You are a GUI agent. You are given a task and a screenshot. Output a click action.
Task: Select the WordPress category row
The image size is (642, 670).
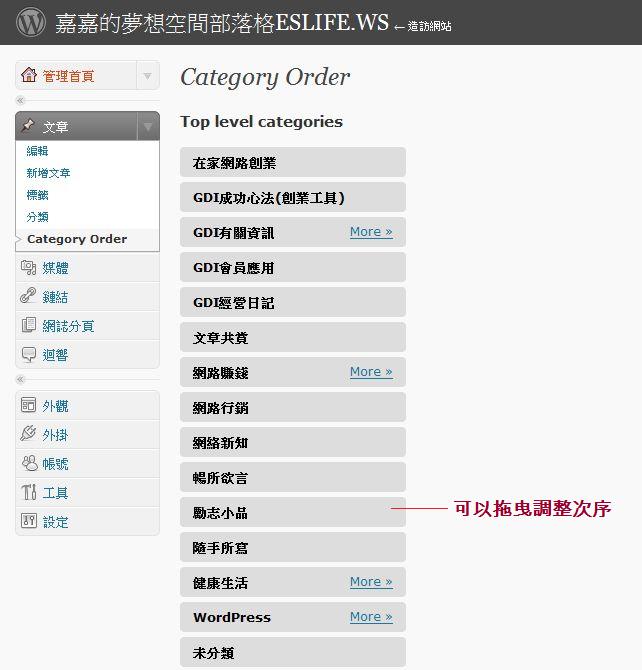click(x=293, y=617)
